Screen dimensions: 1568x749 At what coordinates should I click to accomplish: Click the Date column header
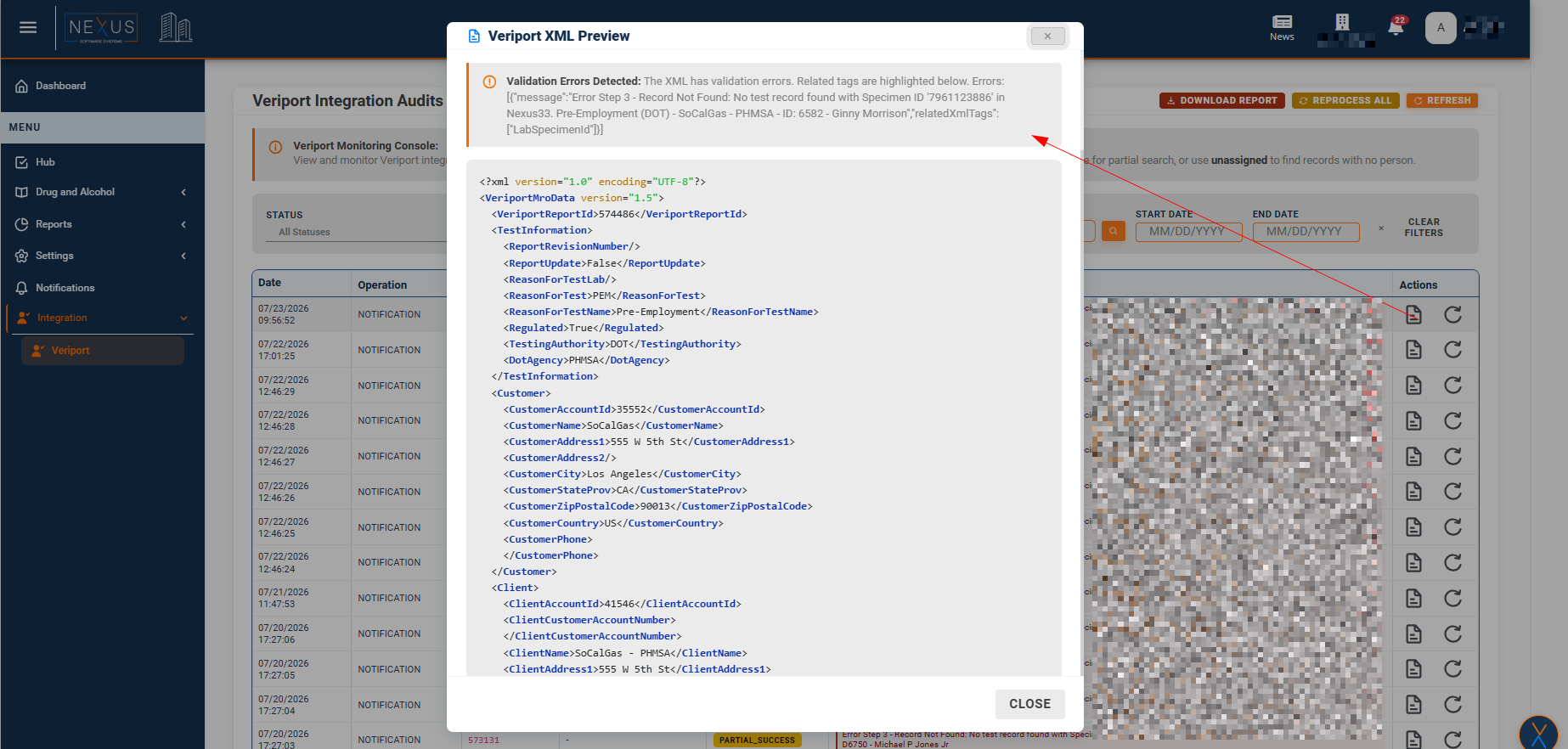tap(269, 283)
